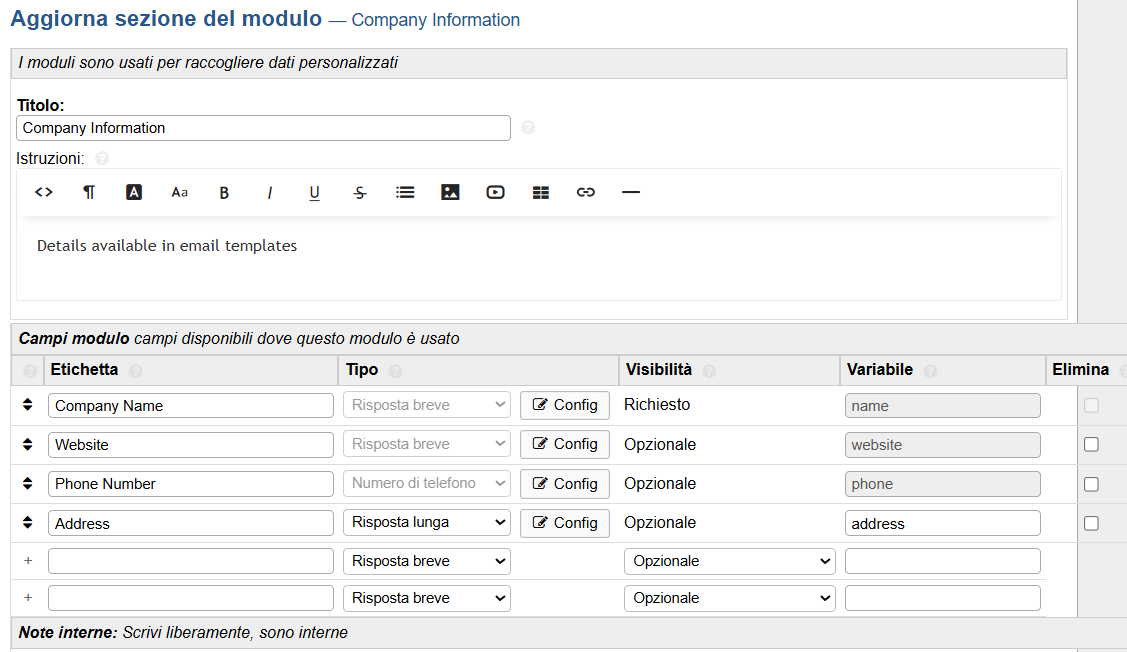This screenshot has width=1127, height=652.
Task: Apply bold formatting in the editor toolbar
Action: click(x=224, y=192)
